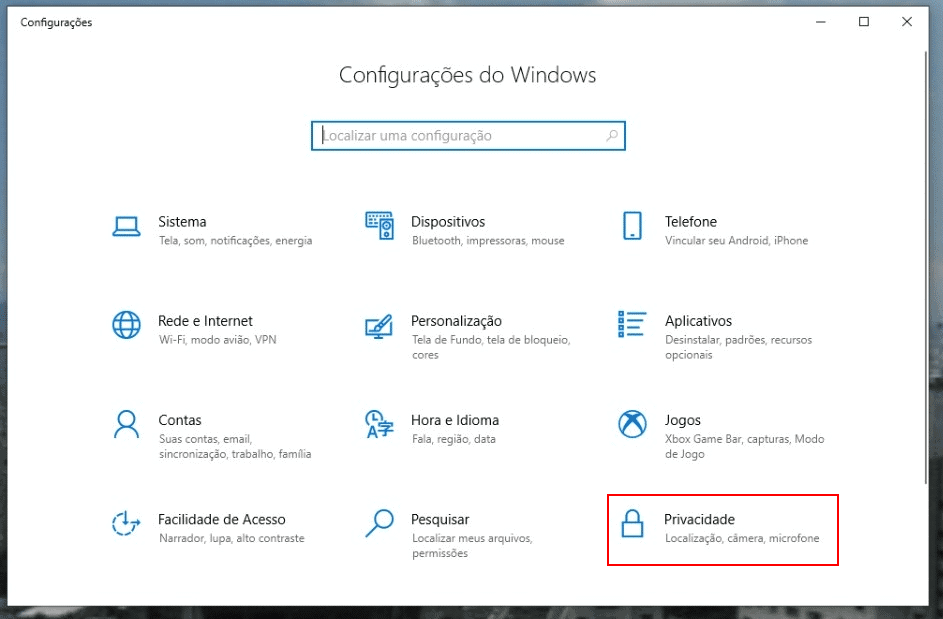
Task: Go to Hora e Idioma heading
Action: (x=455, y=420)
